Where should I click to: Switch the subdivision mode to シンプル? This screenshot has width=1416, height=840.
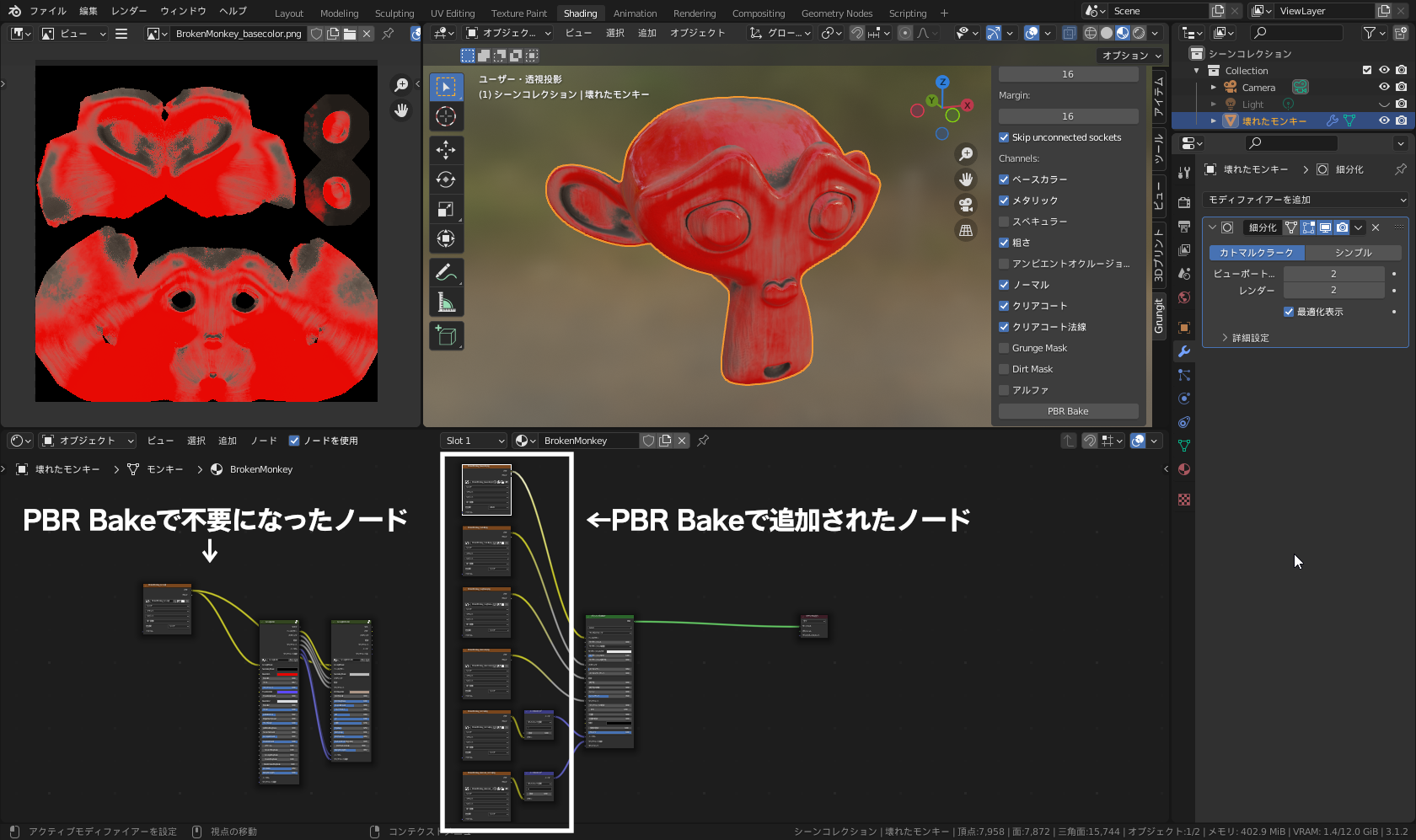point(1353,253)
